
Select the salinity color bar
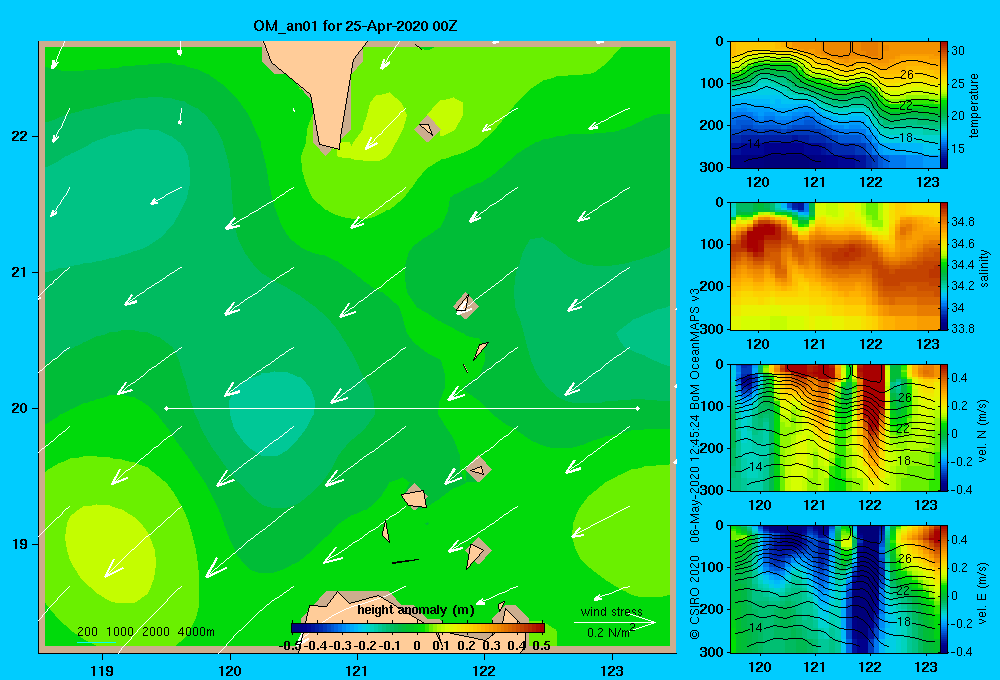pyautogui.click(x=944, y=267)
